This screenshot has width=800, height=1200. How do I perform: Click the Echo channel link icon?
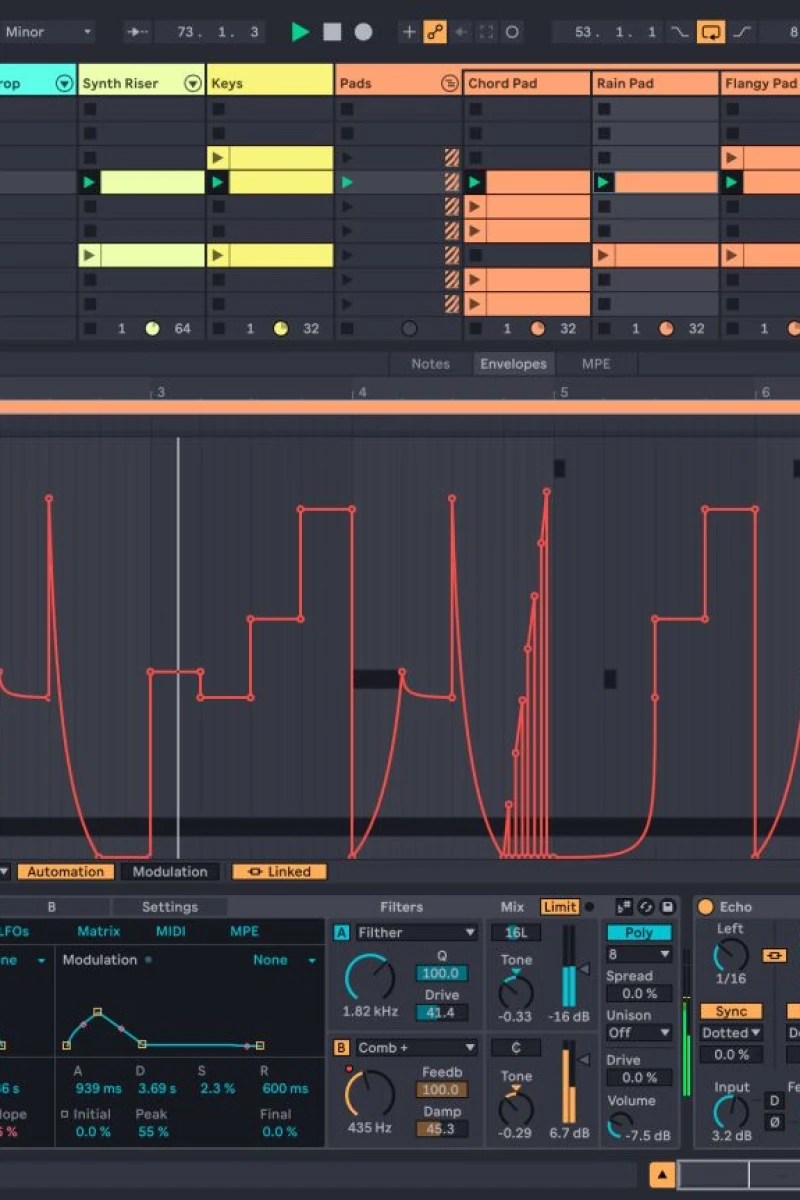tap(774, 956)
